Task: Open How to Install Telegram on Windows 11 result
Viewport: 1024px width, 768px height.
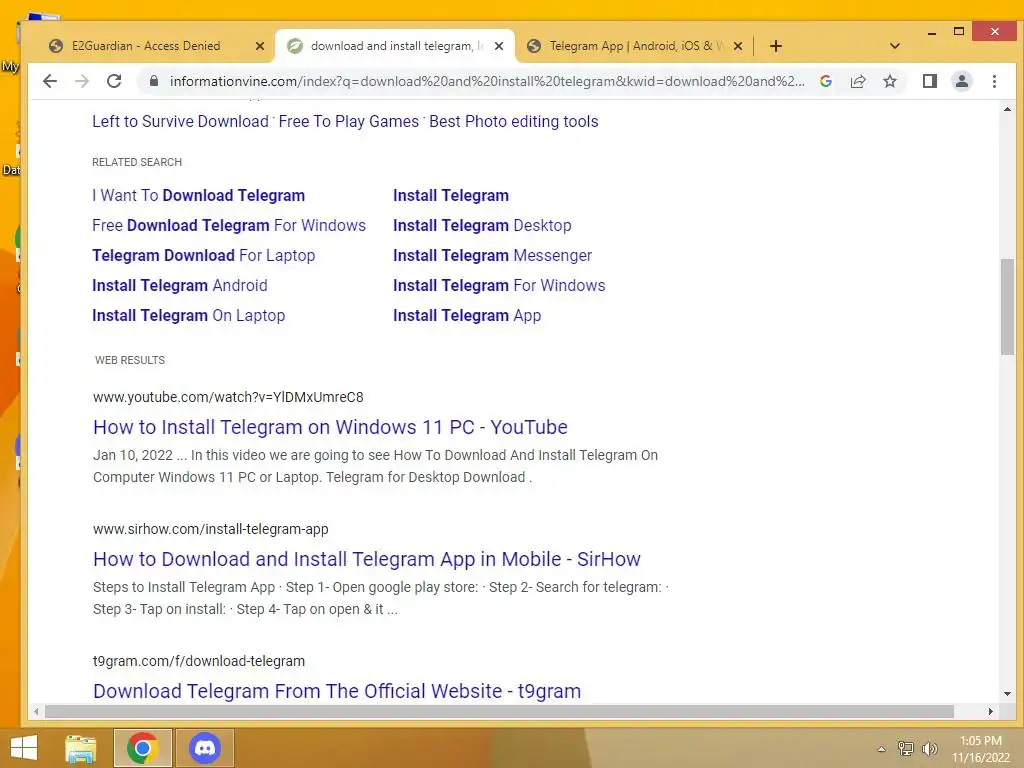Action: (330, 427)
